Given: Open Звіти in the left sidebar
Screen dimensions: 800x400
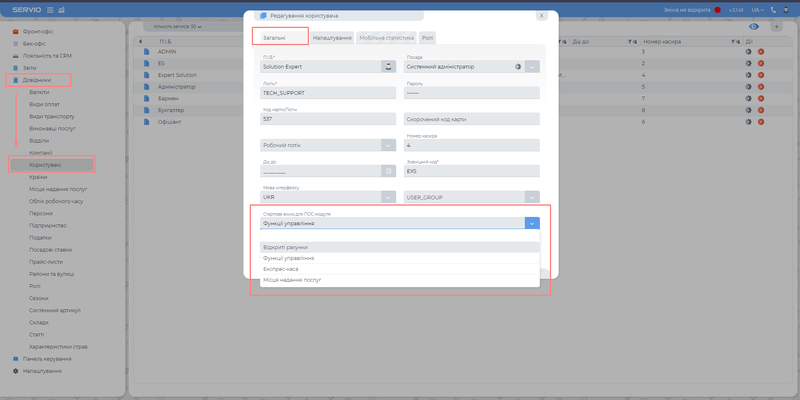Looking at the screenshot, I should pos(30,68).
